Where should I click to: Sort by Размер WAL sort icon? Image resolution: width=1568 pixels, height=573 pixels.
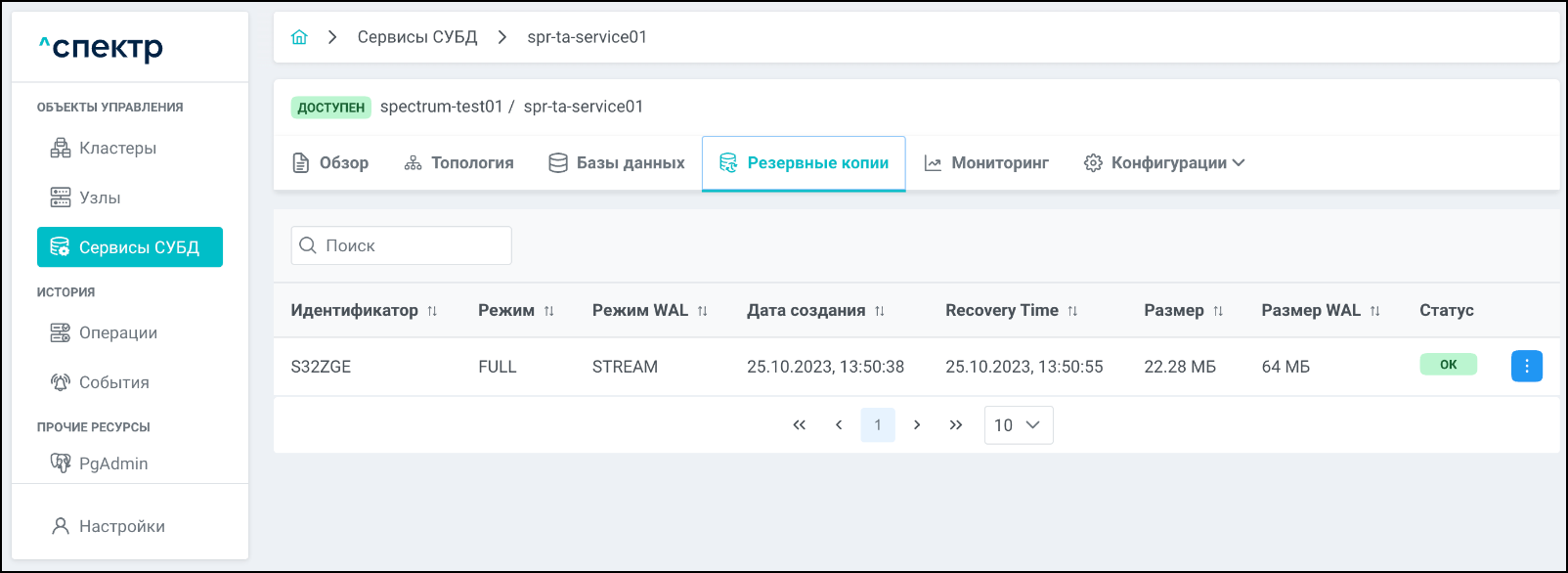1374,311
